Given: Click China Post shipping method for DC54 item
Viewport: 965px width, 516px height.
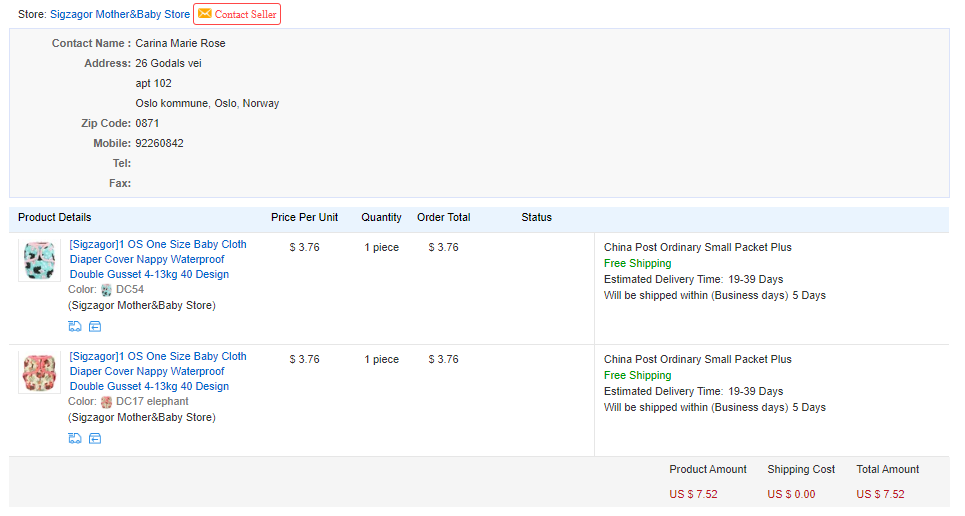Looking at the screenshot, I should coord(698,247).
